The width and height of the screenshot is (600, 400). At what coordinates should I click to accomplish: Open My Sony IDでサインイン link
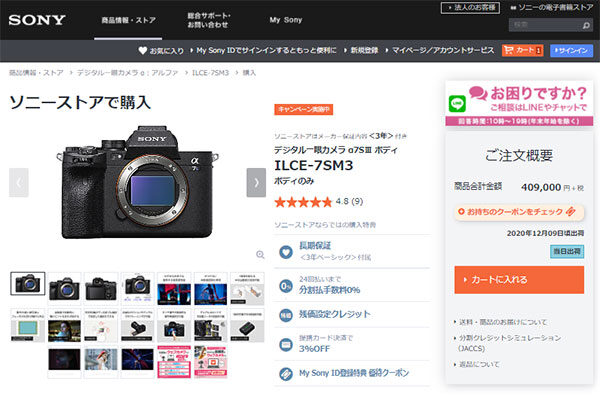point(264,50)
